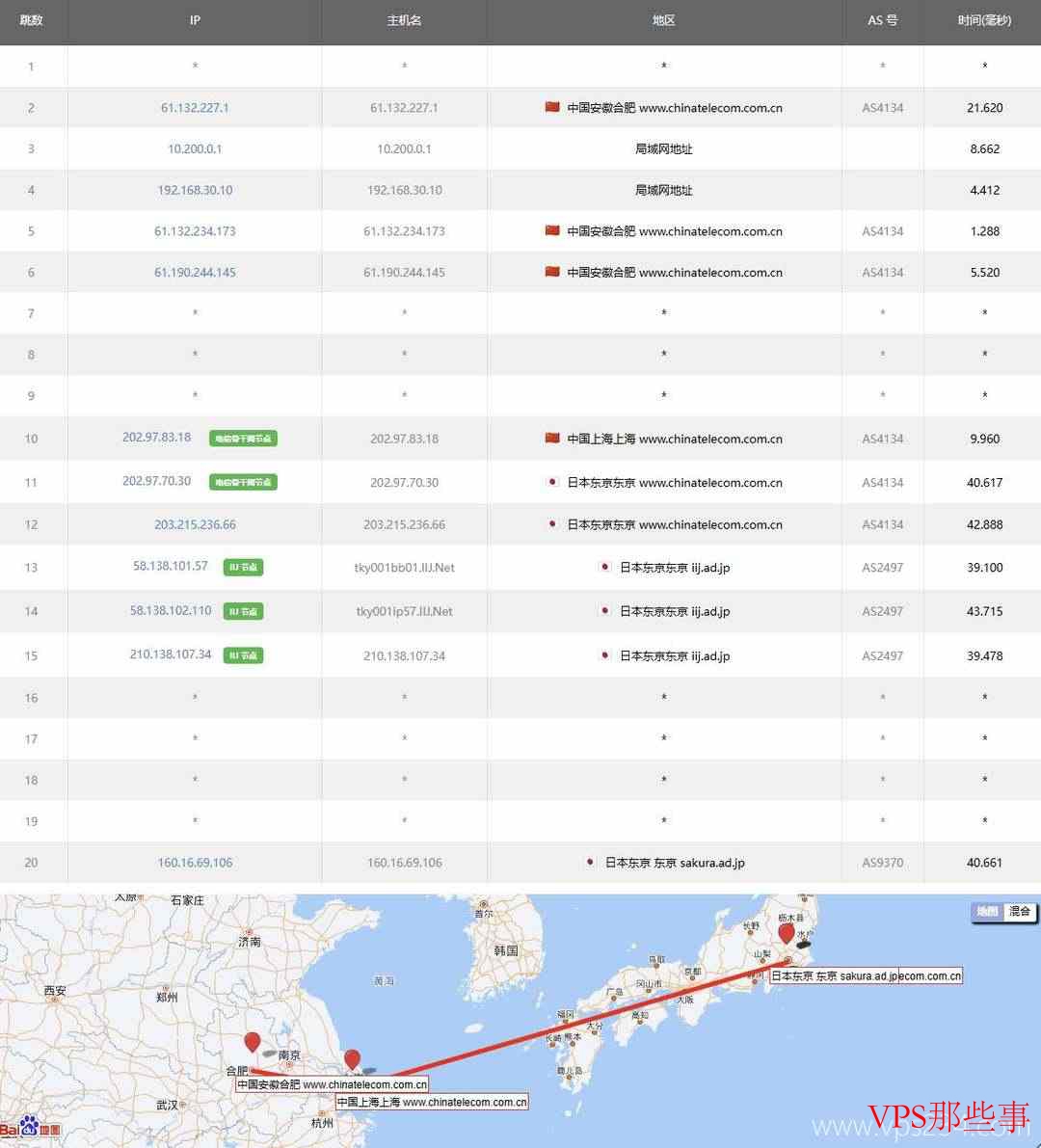Click the green backbone badge next to 202.97.83.18
Image resolution: width=1041 pixels, height=1148 pixels.
243,439
